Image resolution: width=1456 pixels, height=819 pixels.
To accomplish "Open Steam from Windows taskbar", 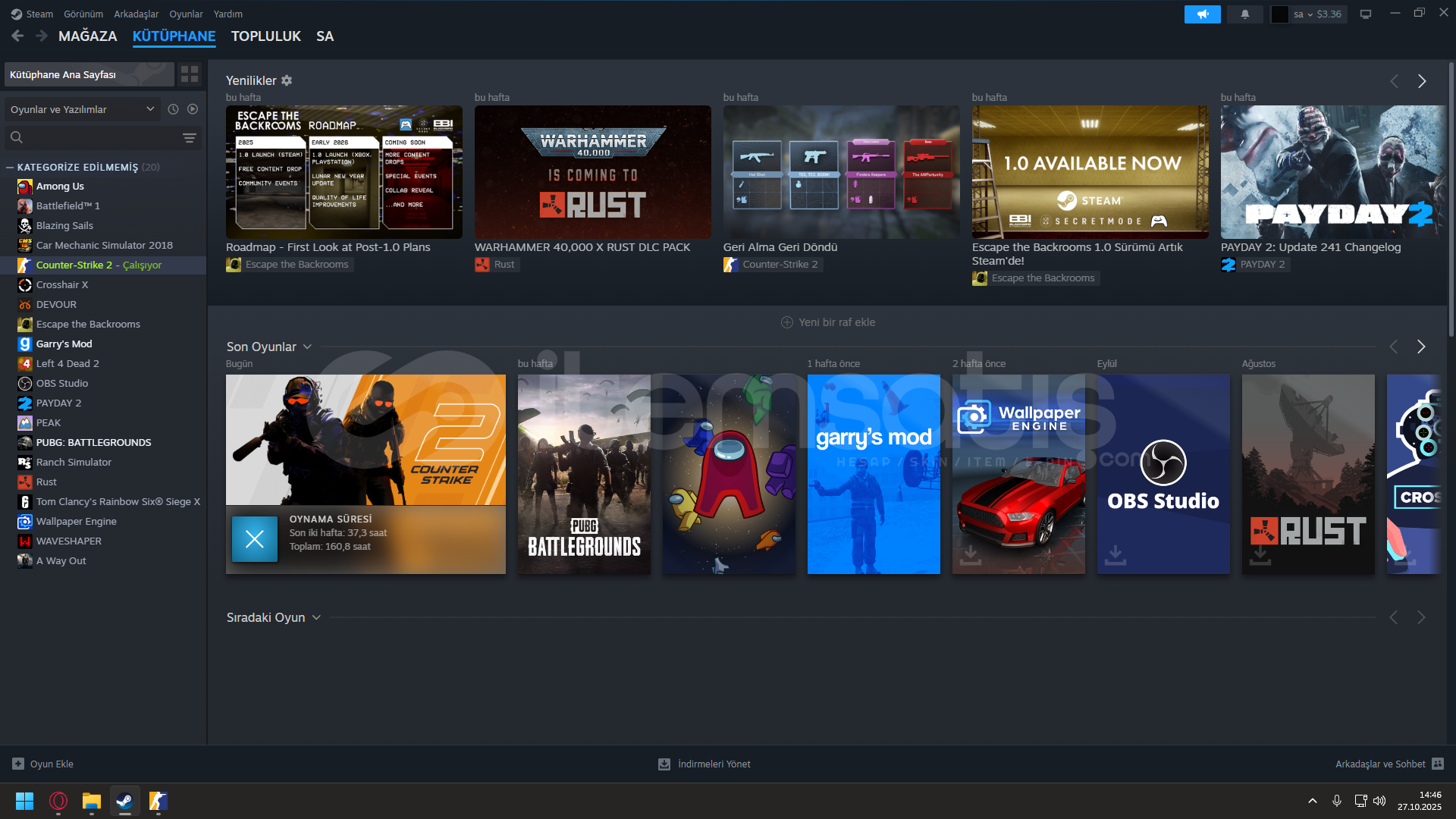I will point(124,801).
